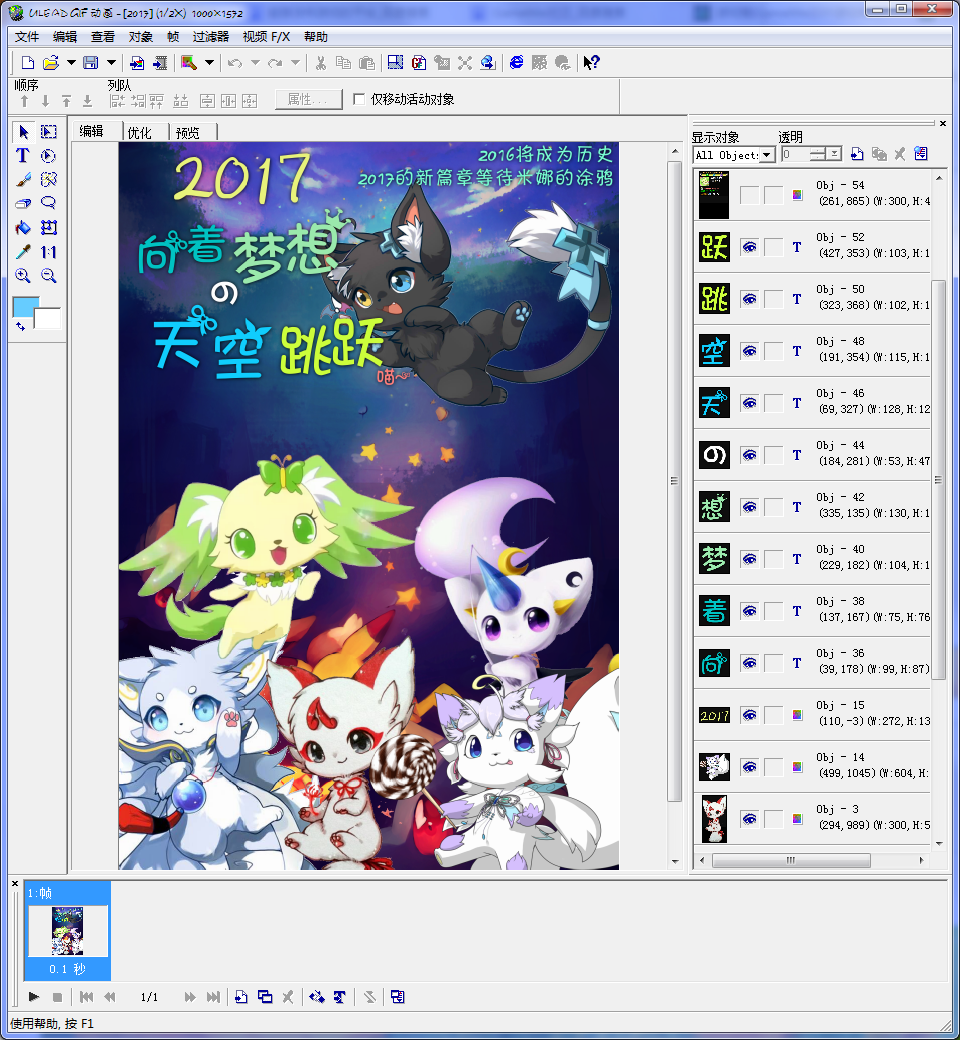Select the Eraser tool
This screenshot has height=1040, width=960.
[23, 204]
